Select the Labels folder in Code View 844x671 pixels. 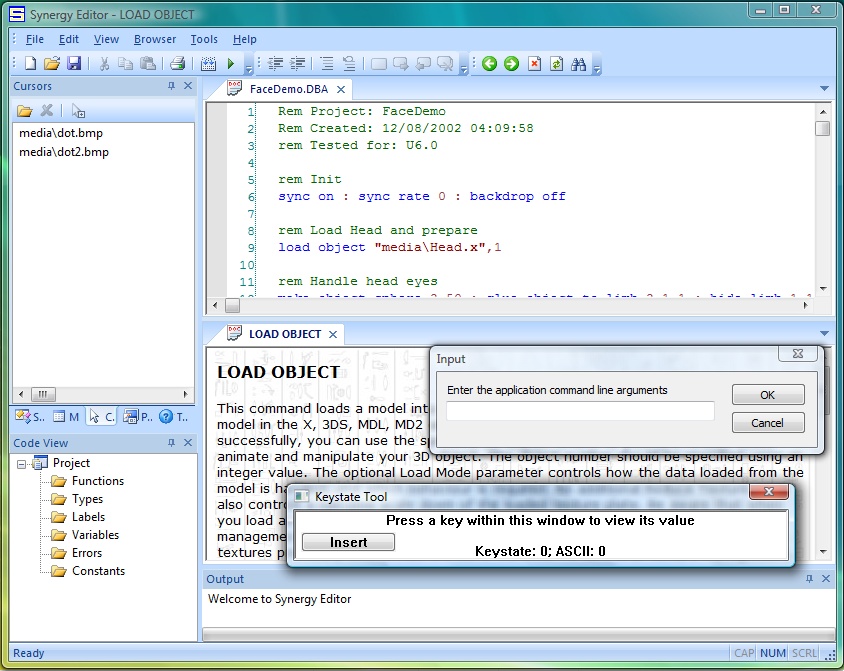88,517
